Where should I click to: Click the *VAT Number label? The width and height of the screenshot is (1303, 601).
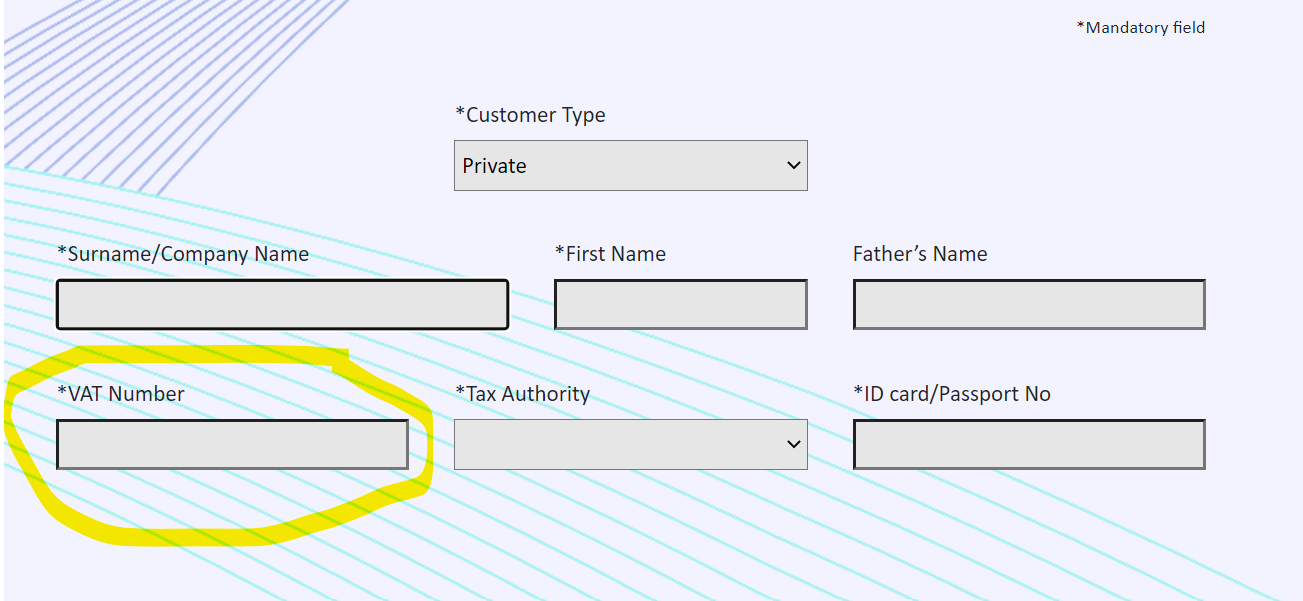121,394
